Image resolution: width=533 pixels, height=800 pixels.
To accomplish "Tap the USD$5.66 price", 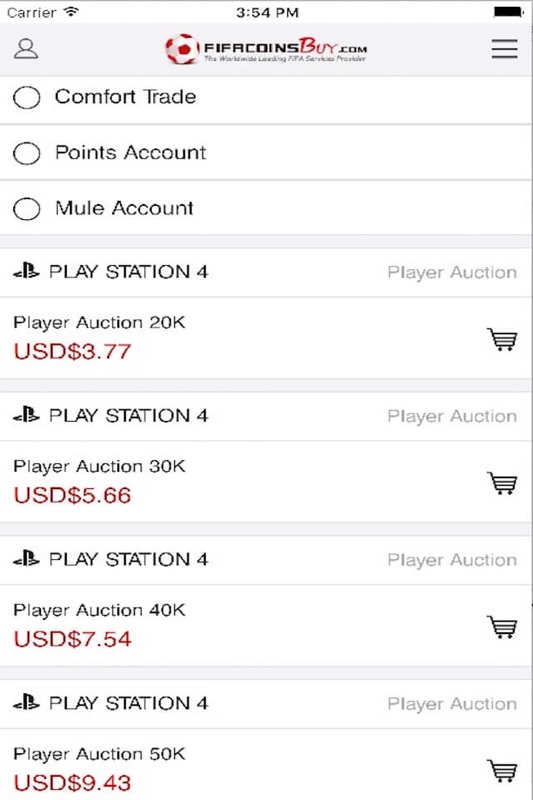I will tap(72, 495).
